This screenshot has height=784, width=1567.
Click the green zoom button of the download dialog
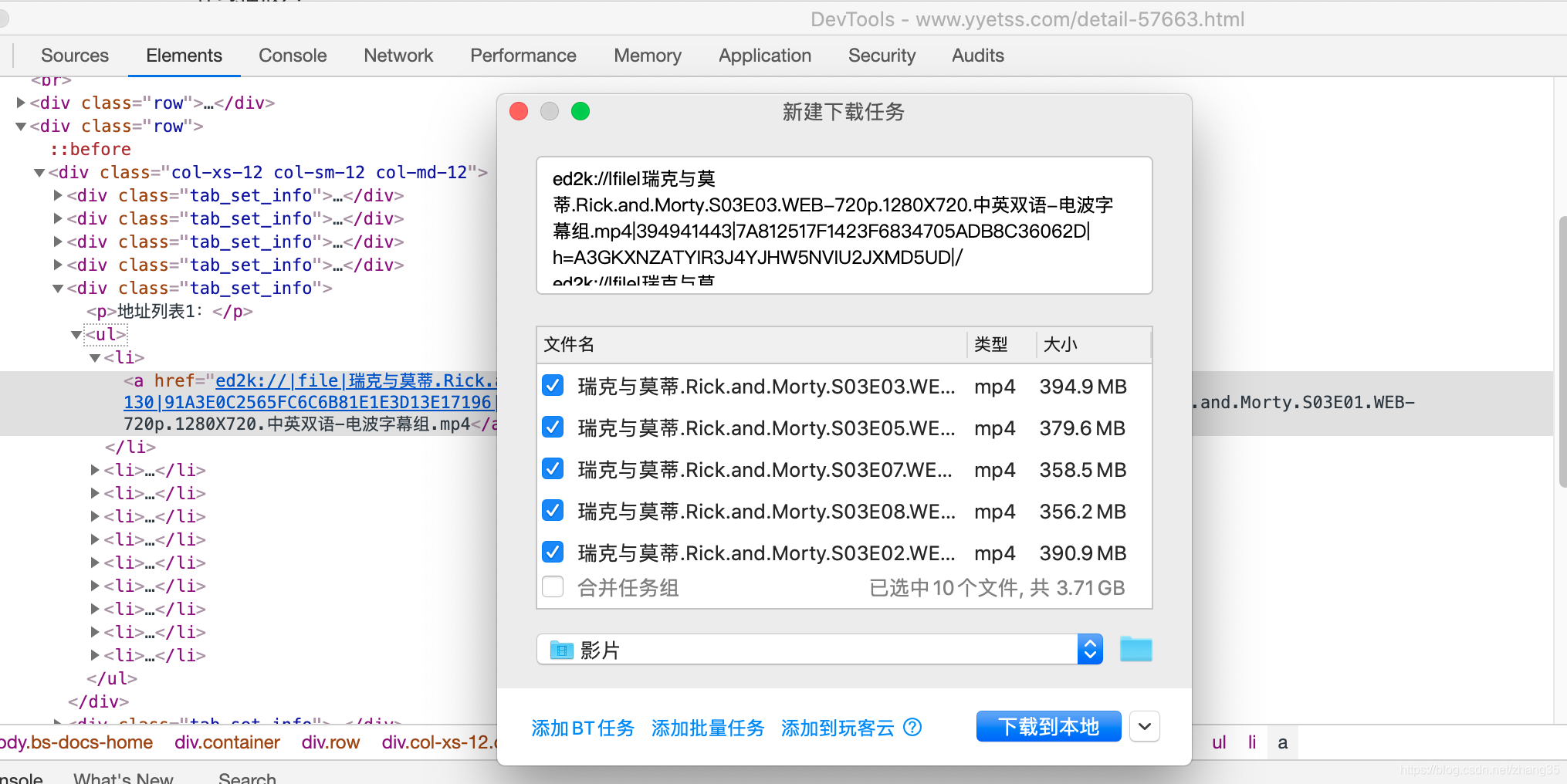(580, 111)
